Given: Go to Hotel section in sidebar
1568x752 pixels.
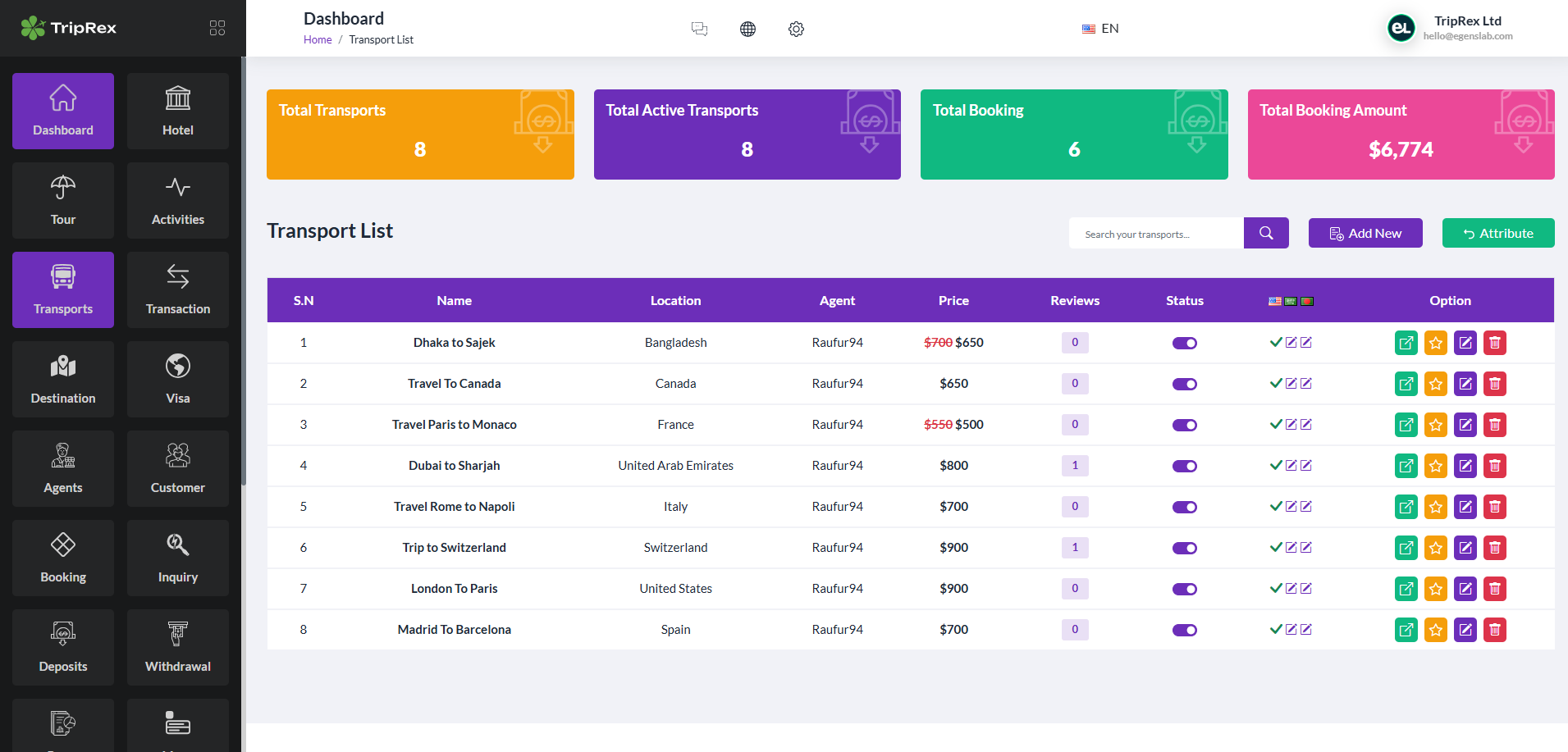Looking at the screenshot, I should pyautogui.click(x=178, y=111).
